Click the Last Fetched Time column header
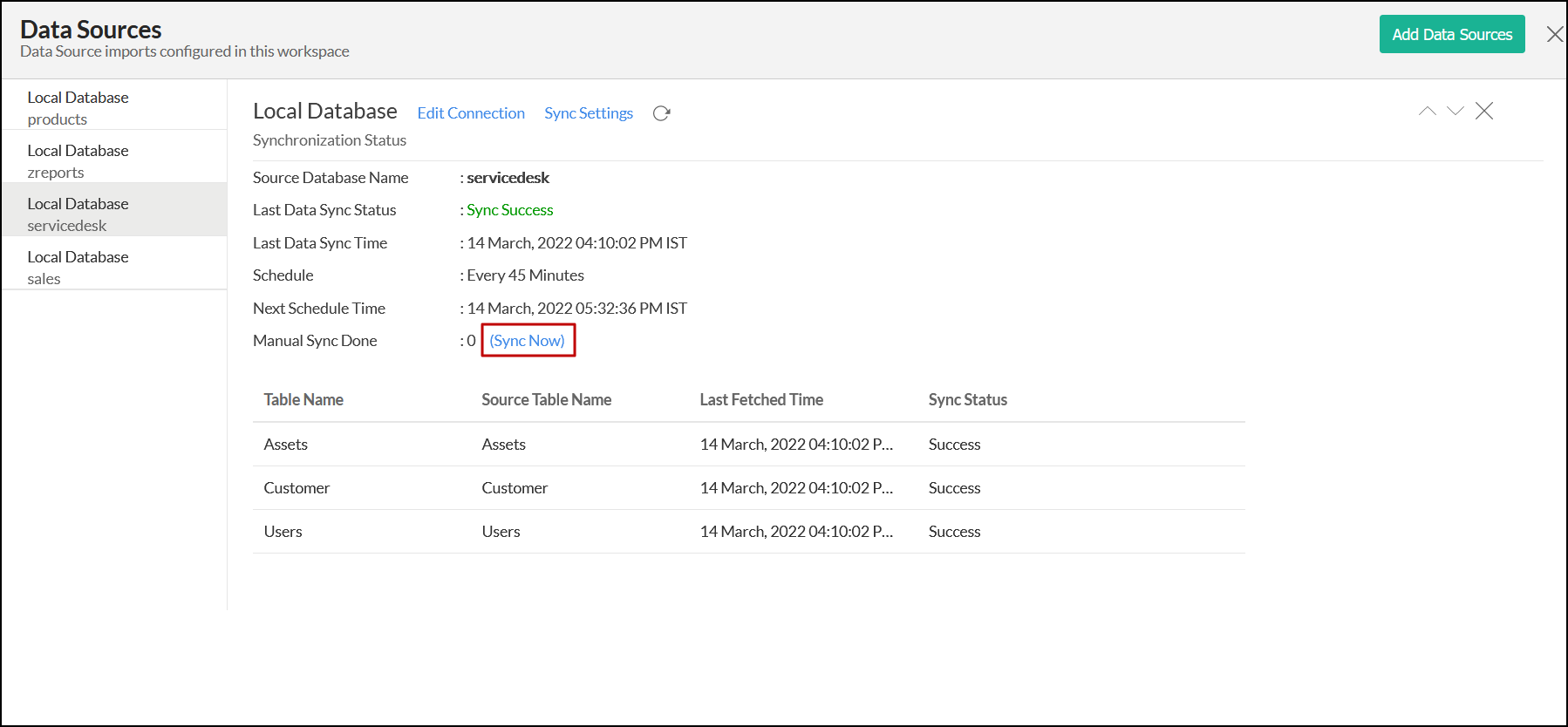 pos(761,400)
